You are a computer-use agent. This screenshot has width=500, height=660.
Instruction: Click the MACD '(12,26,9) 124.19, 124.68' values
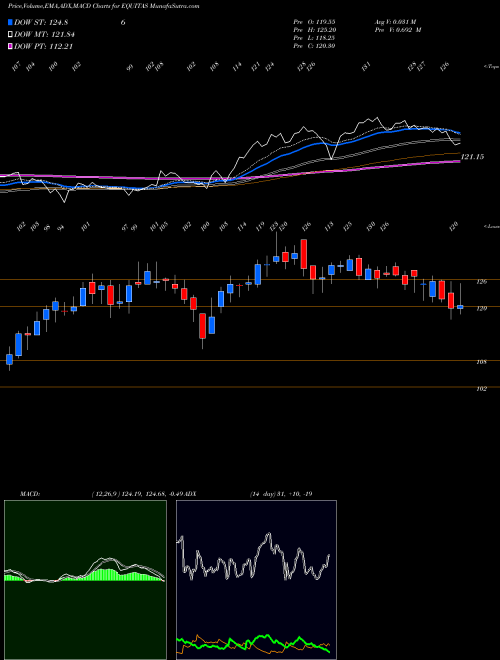[x=128, y=494]
